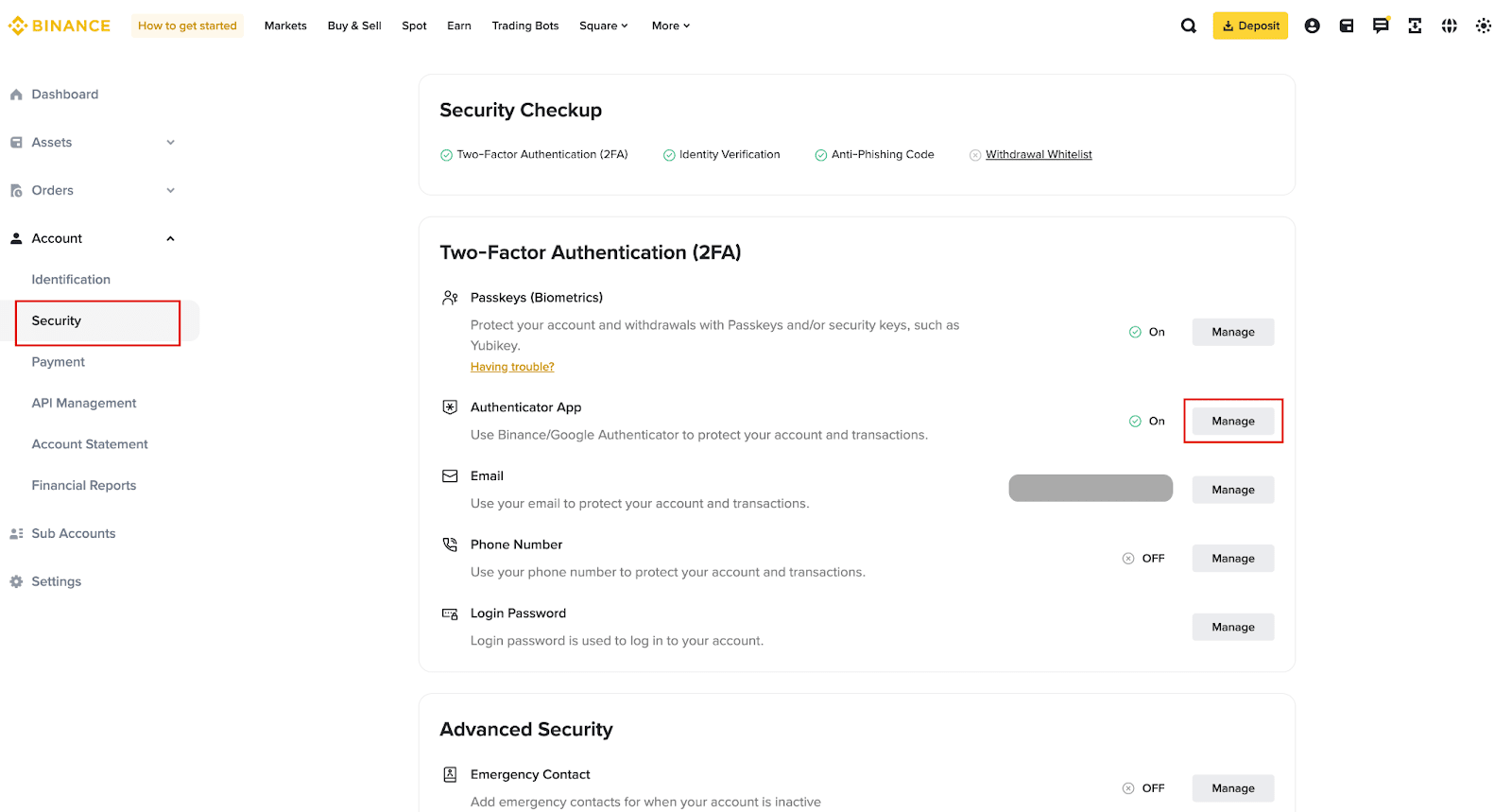Click the Binance logo

pos(59,26)
